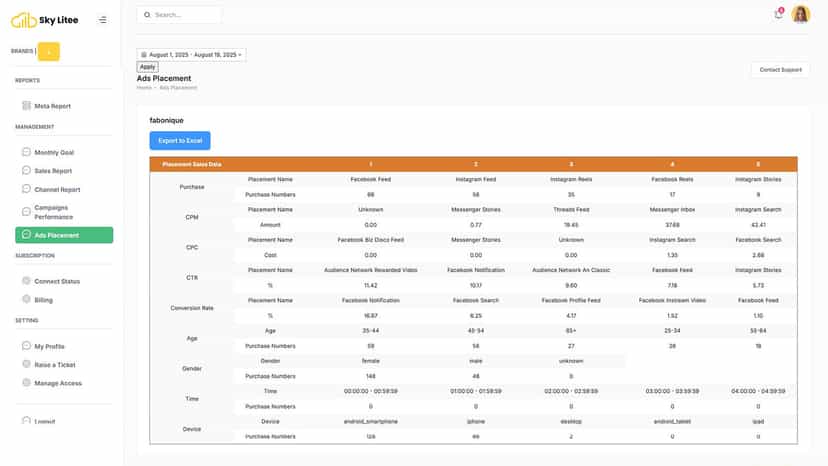This screenshot has height=466, width=828.
Task: Click the Meta Report icon
Action: (x=26, y=106)
